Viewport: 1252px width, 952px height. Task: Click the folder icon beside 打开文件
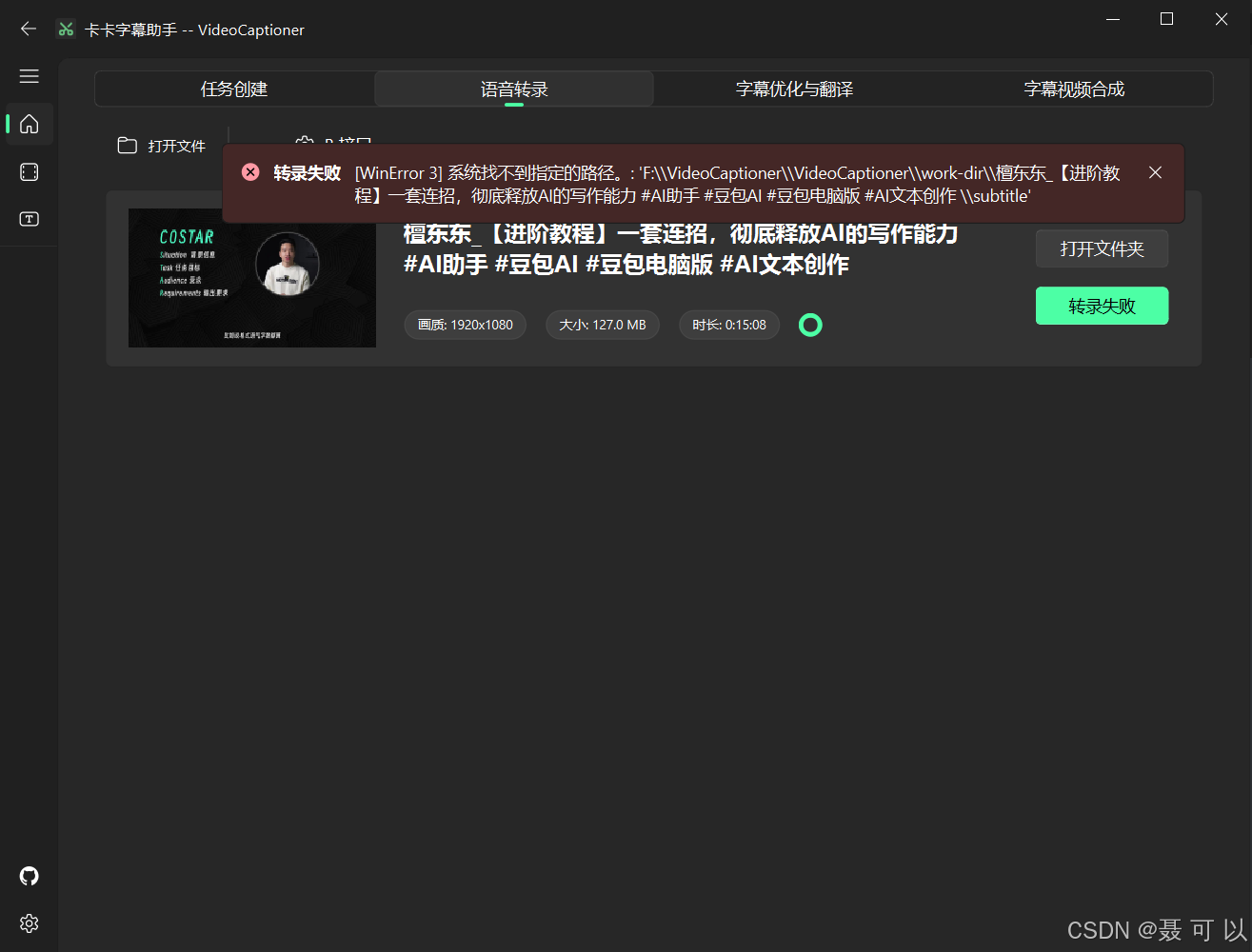point(128,146)
